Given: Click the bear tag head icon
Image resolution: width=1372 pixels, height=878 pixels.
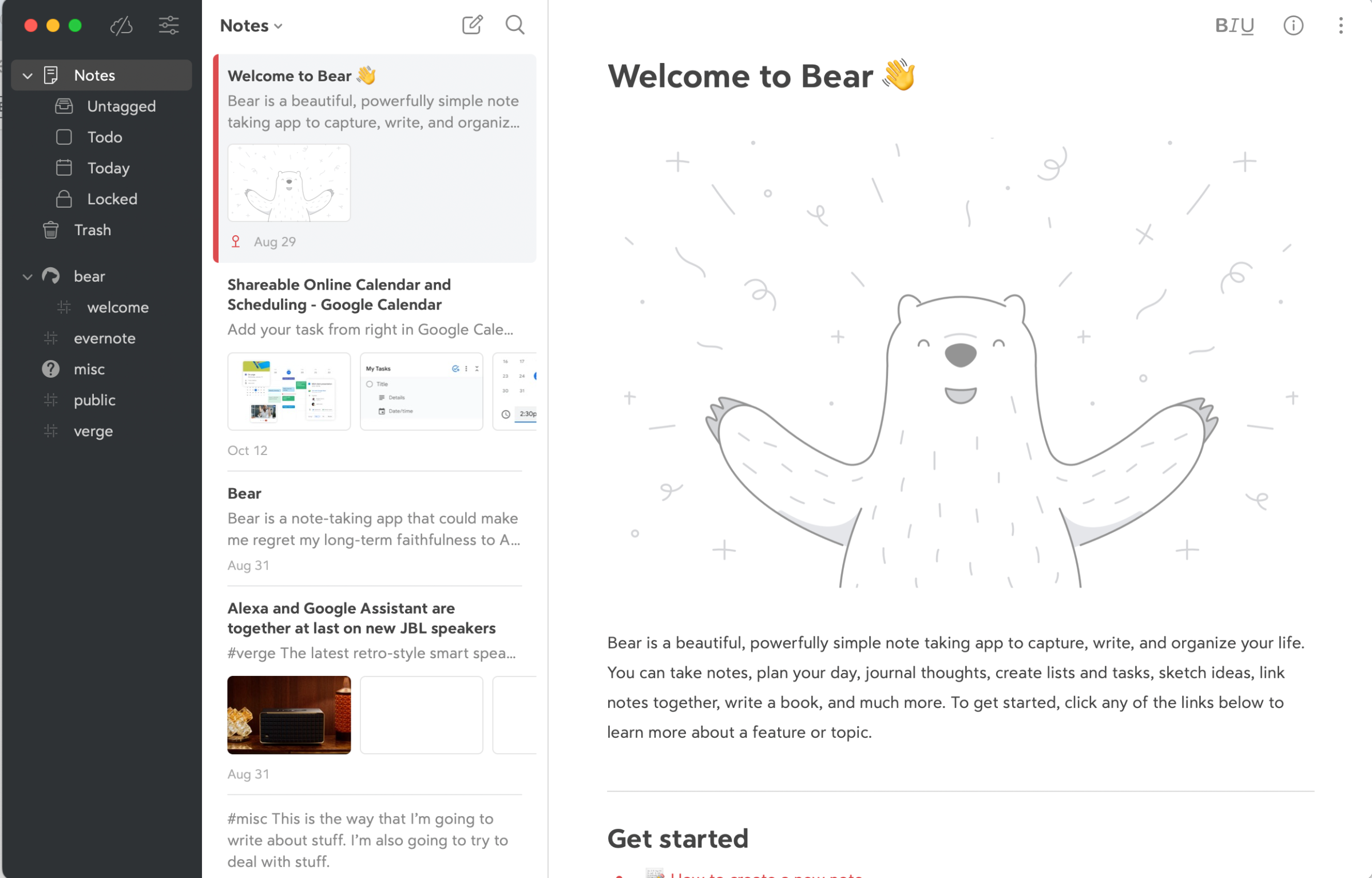Looking at the screenshot, I should tap(51, 276).
